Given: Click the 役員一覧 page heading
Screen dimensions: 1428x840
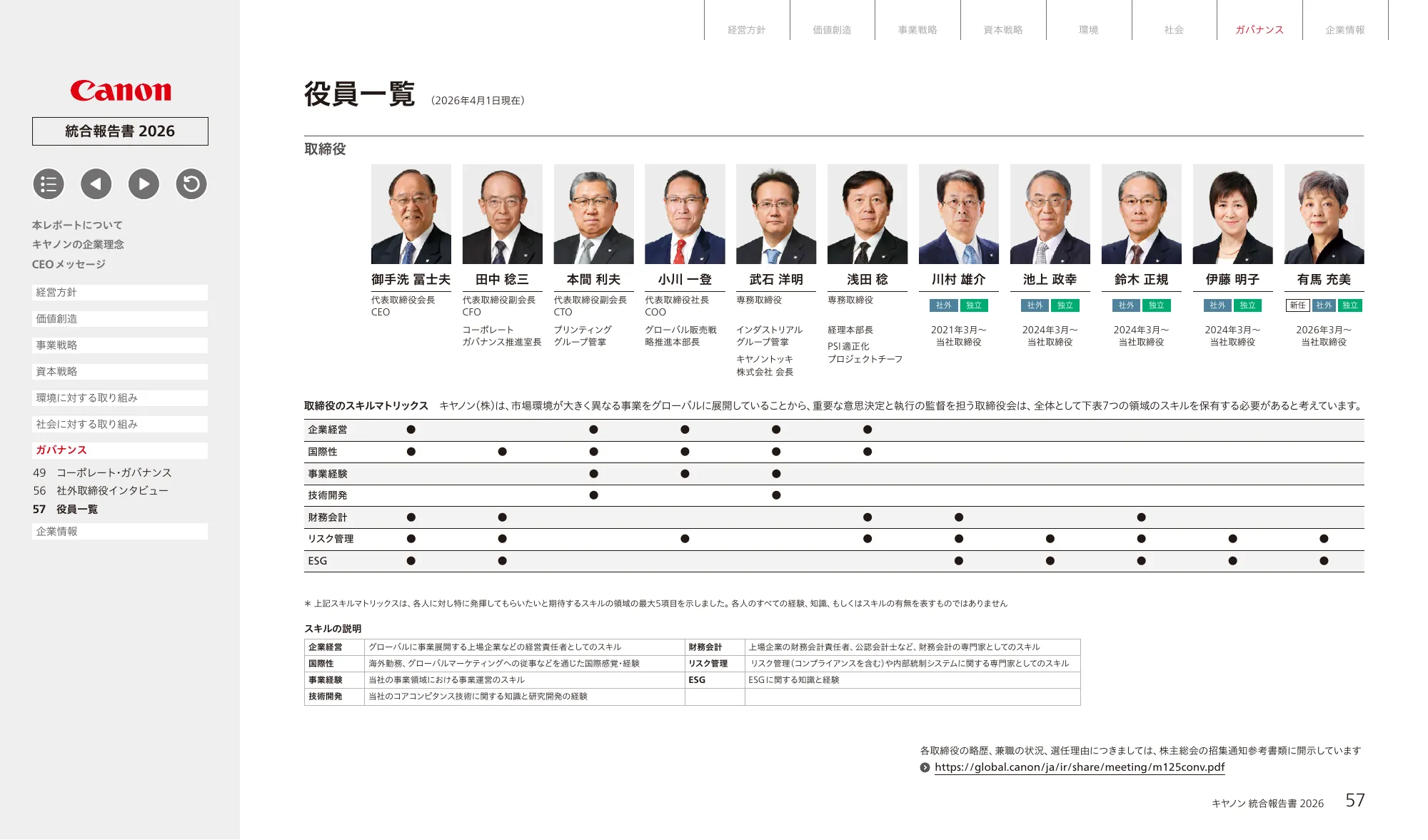Looking at the screenshot, I should point(360,94).
